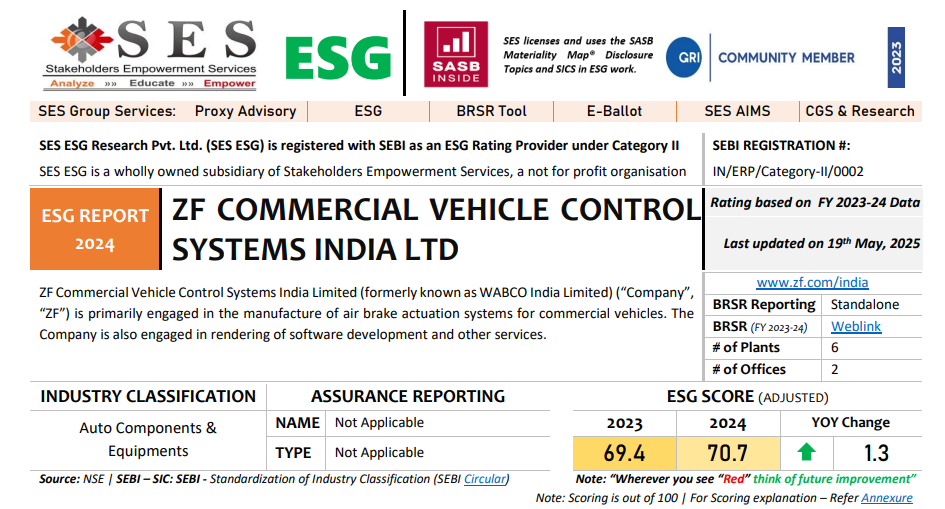
Task: Open the BRSR Tool tab
Action: coord(491,111)
